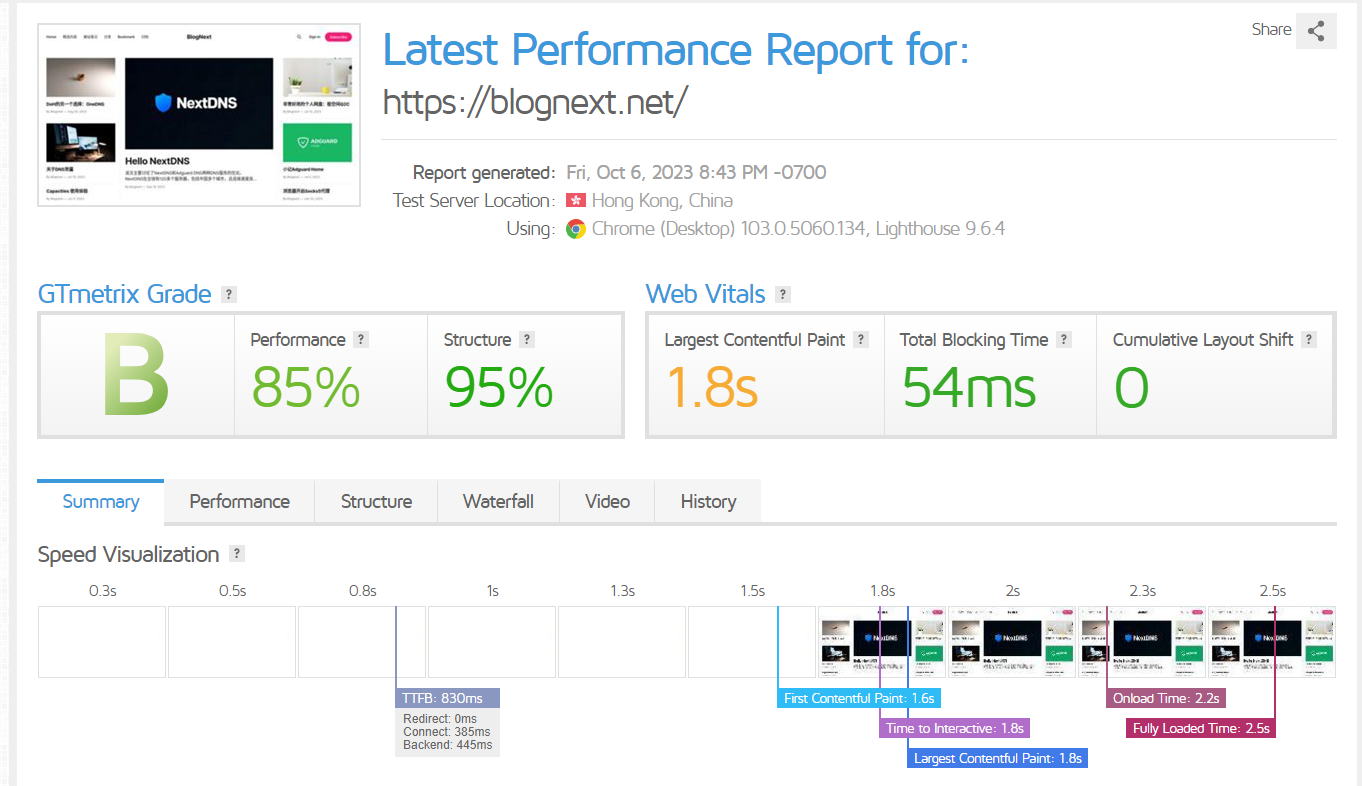Image resolution: width=1362 pixels, height=786 pixels.
Task: Click Total Blocking Time help icon
Action: (1064, 340)
